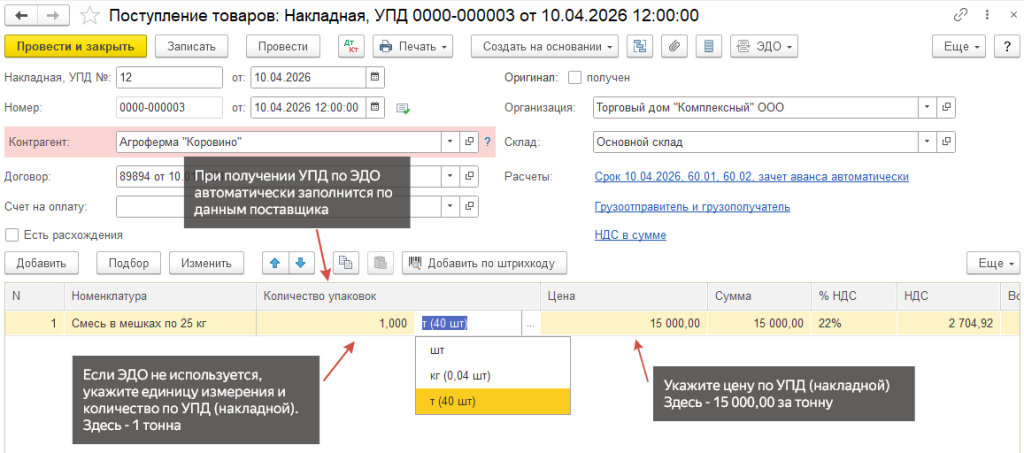Click Добавить по штрихкоду button
The width and height of the screenshot is (1024, 453).
tap(484, 263)
